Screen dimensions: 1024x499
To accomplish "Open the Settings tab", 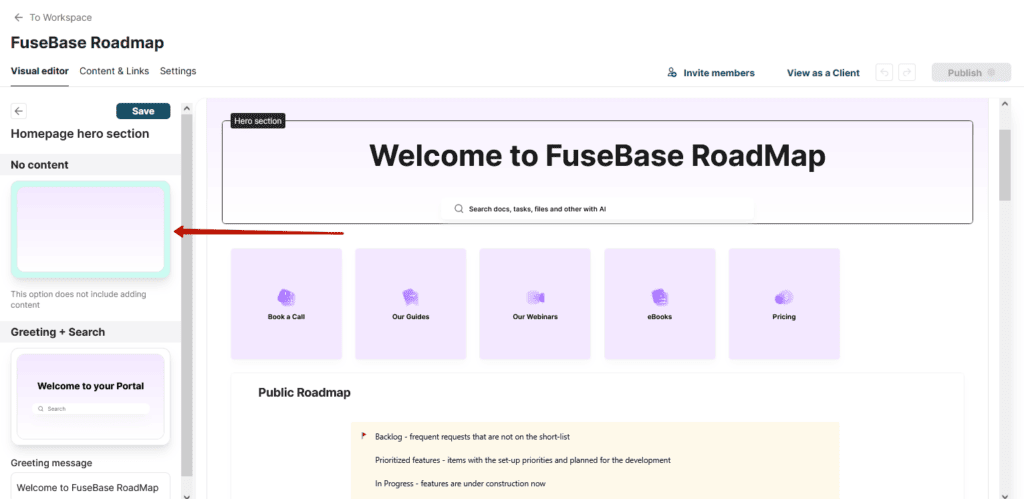I will tap(178, 71).
